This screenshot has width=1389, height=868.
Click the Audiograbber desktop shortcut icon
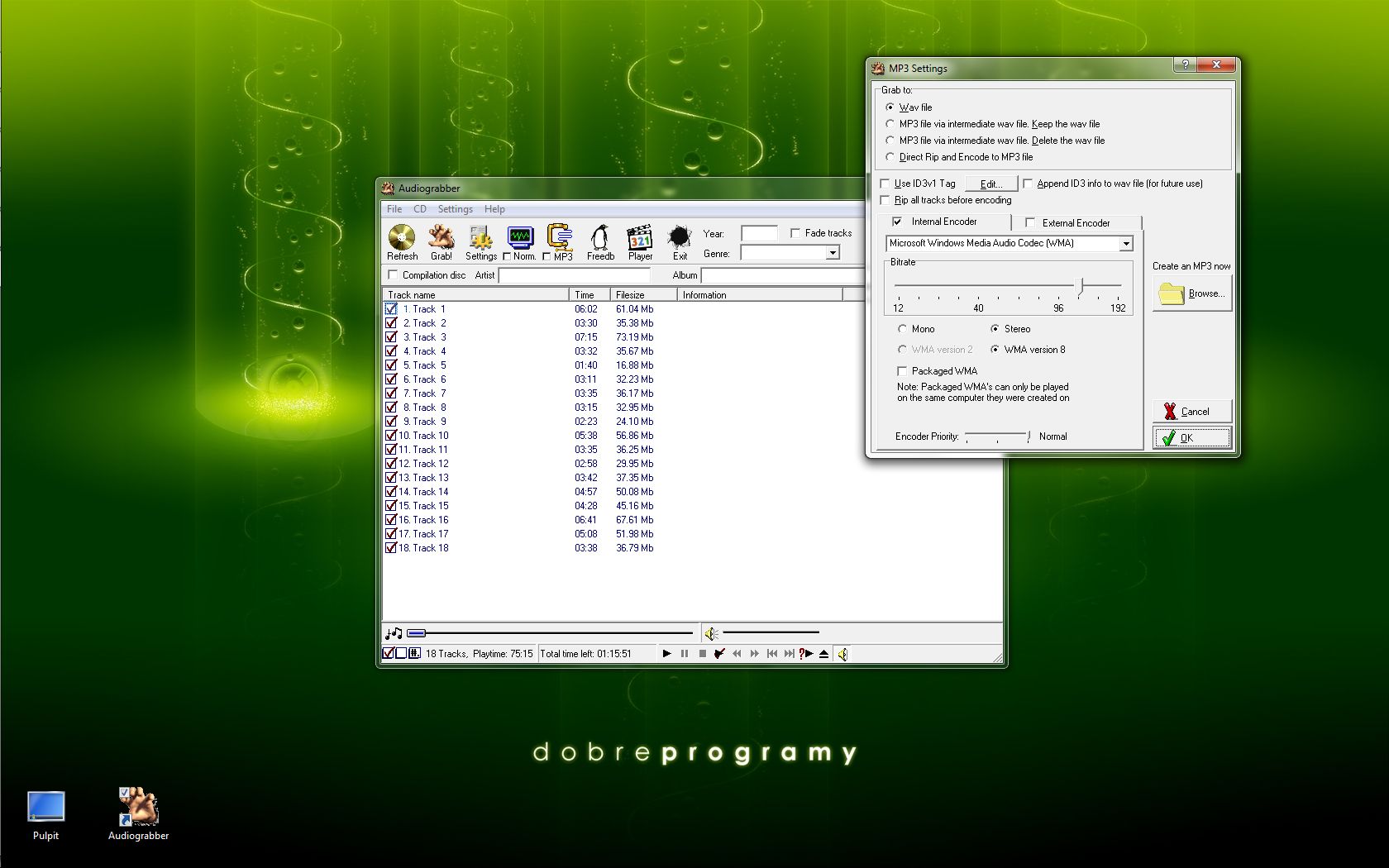coord(138,806)
